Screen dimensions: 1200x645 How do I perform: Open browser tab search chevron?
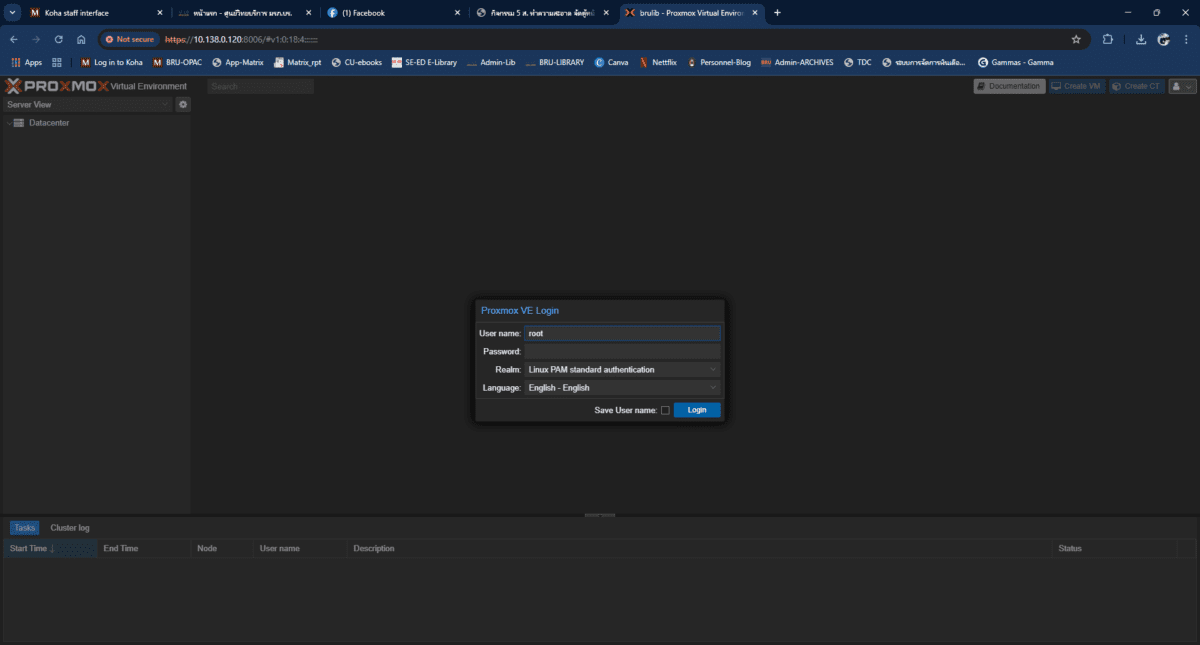(12, 13)
